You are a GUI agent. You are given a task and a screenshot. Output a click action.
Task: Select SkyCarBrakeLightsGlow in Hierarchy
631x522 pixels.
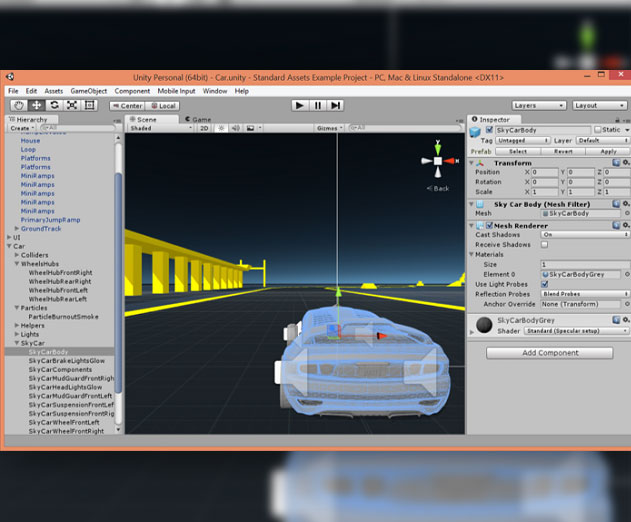click(x=66, y=361)
